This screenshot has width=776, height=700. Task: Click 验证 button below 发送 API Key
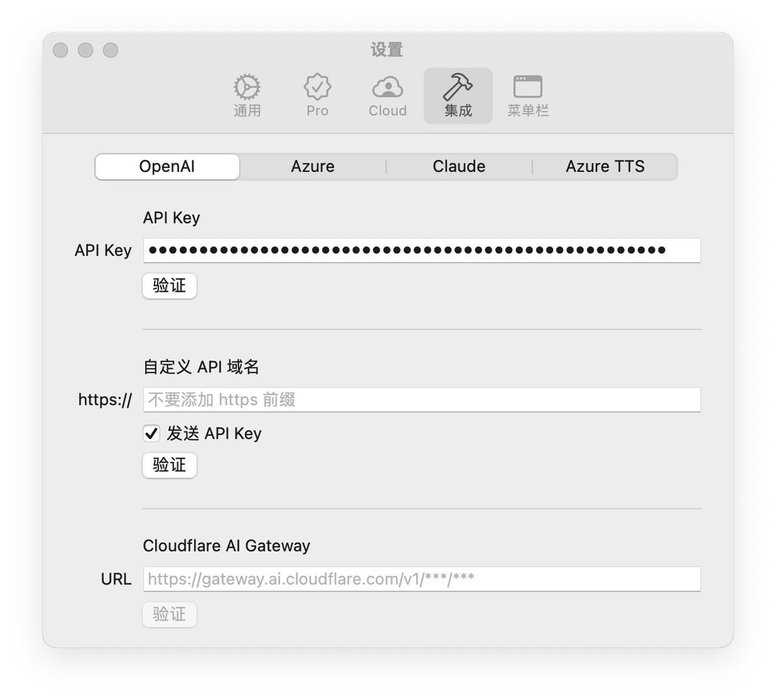coord(169,465)
